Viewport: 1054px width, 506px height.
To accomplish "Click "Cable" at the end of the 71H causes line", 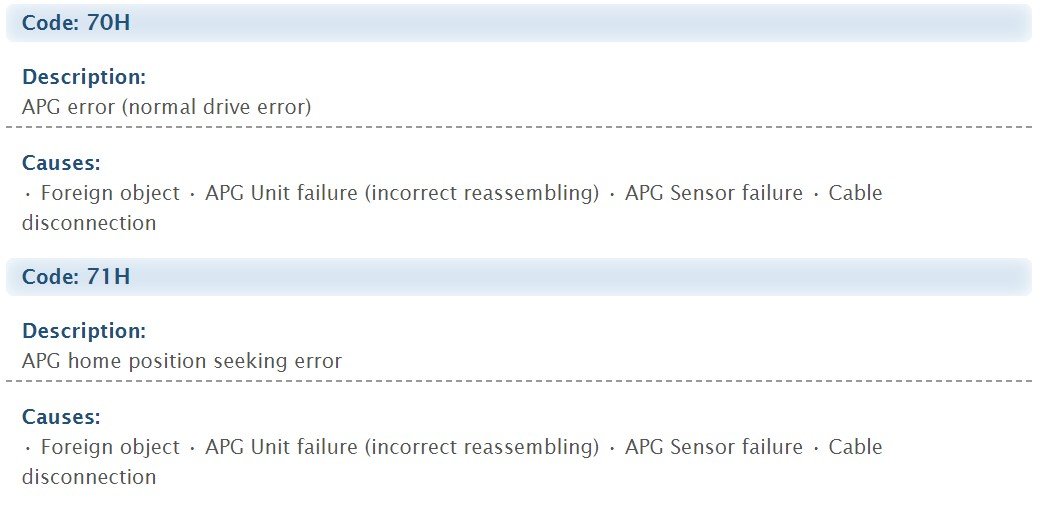I will pos(855,447).
